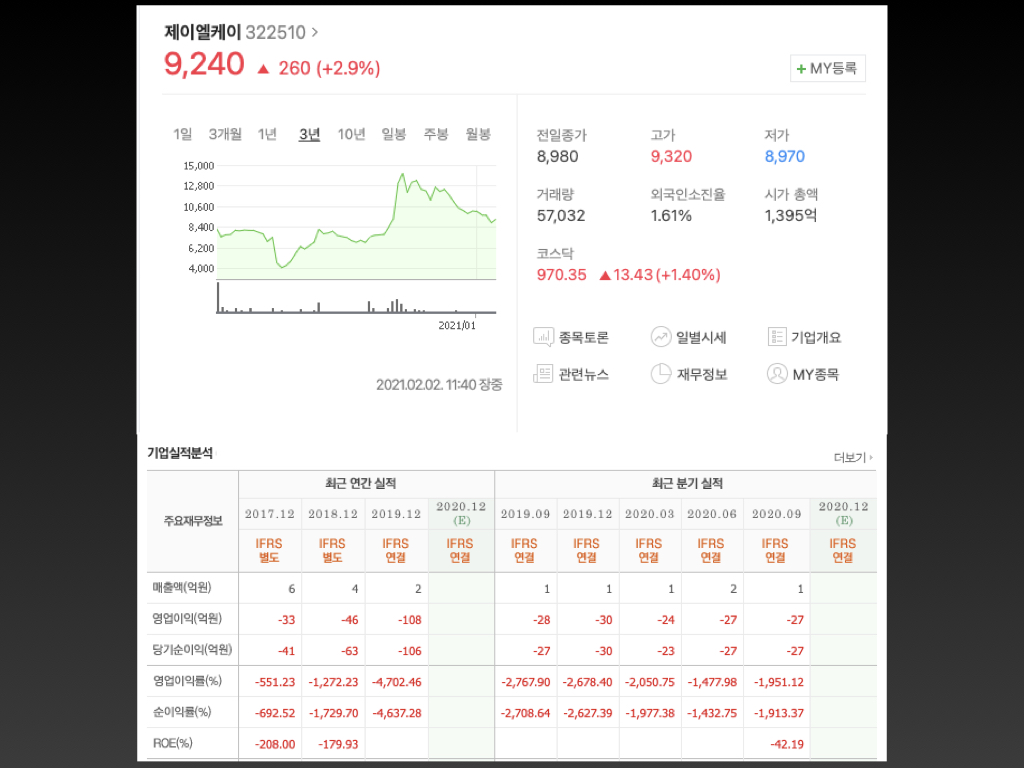This screenshot has height=768, width=1024.
Task: Click the 외국인소진율 value 1.61%
Action: [671, 216]
